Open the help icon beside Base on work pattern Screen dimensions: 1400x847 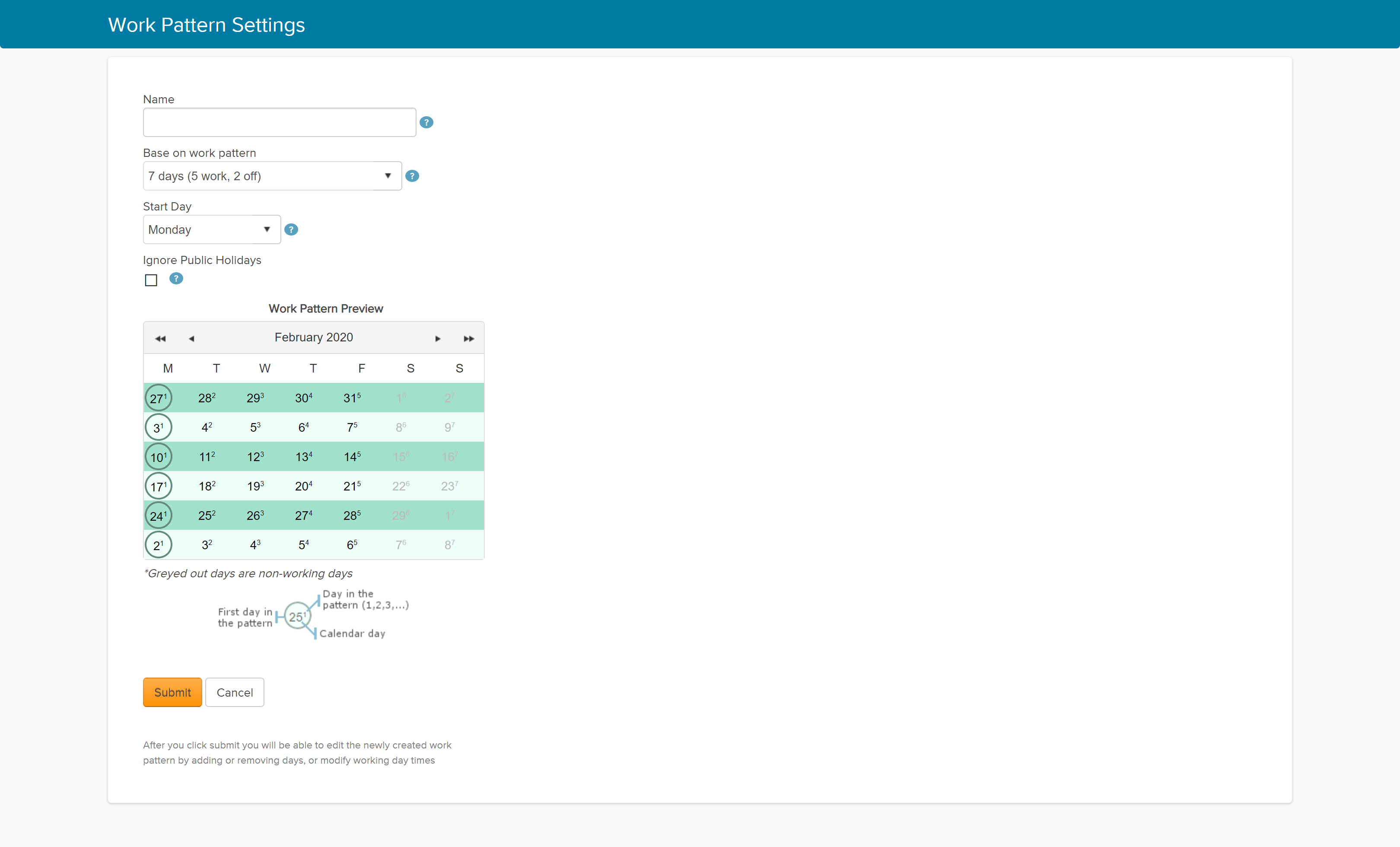coord(412,176)
